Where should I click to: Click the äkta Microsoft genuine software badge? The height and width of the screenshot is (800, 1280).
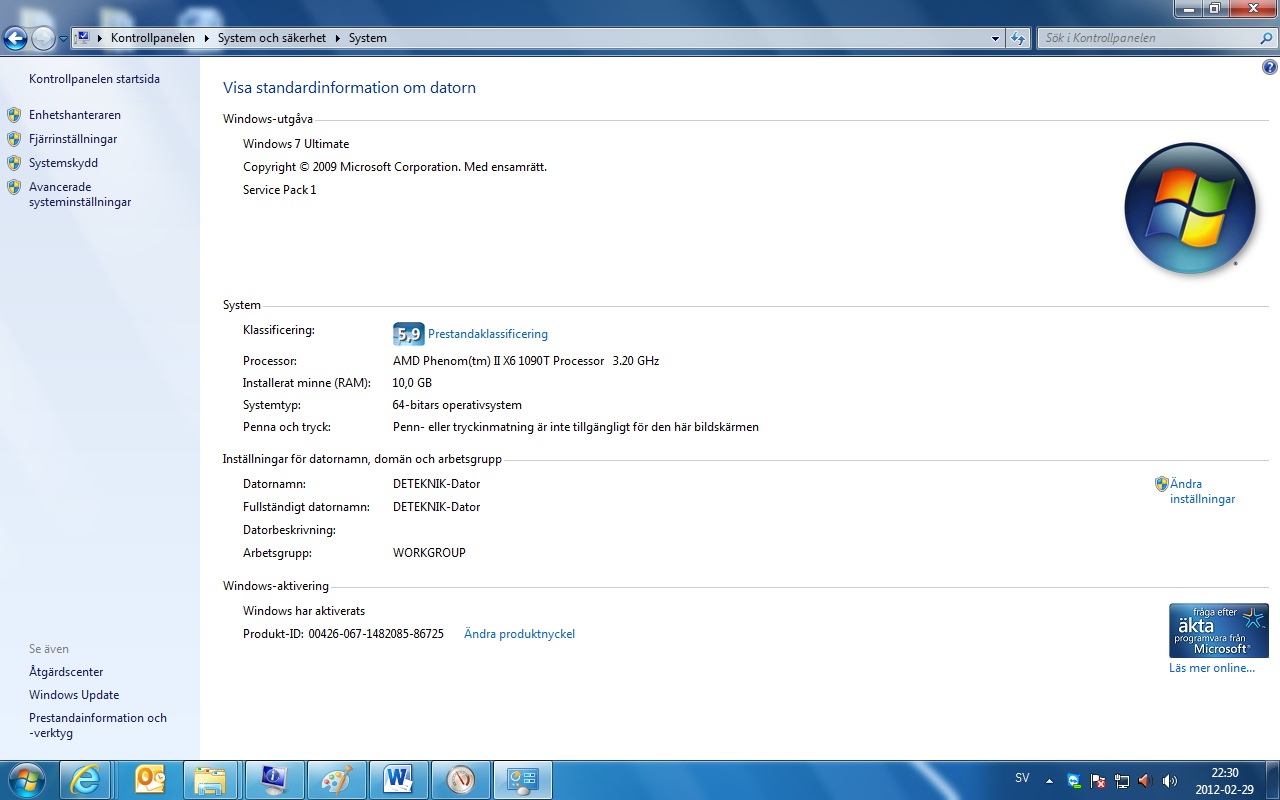(x=1218, y=630)
